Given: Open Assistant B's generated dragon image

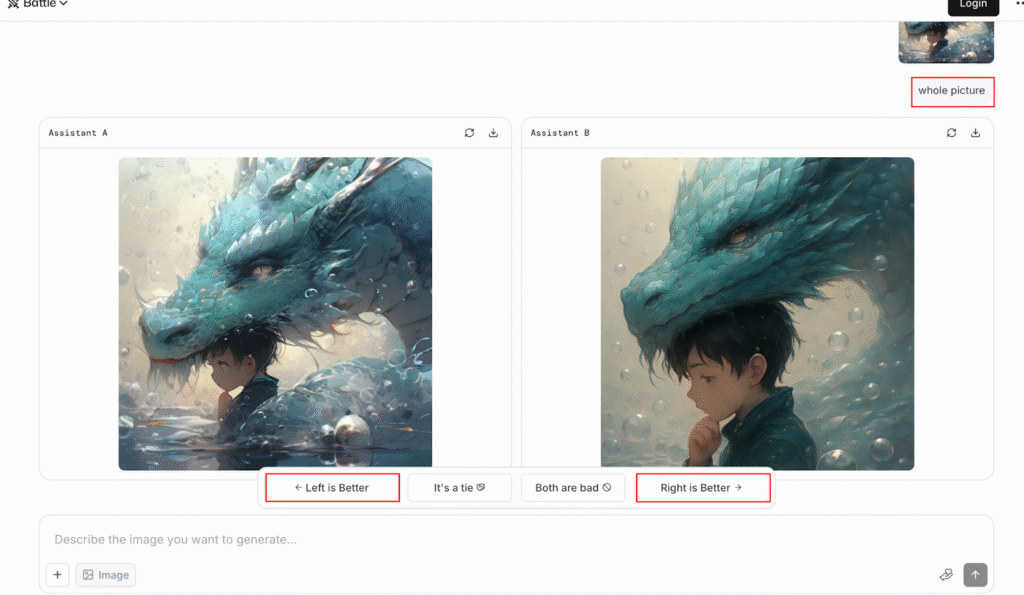Looking at the screenshot, I should [x=757, y=313].
